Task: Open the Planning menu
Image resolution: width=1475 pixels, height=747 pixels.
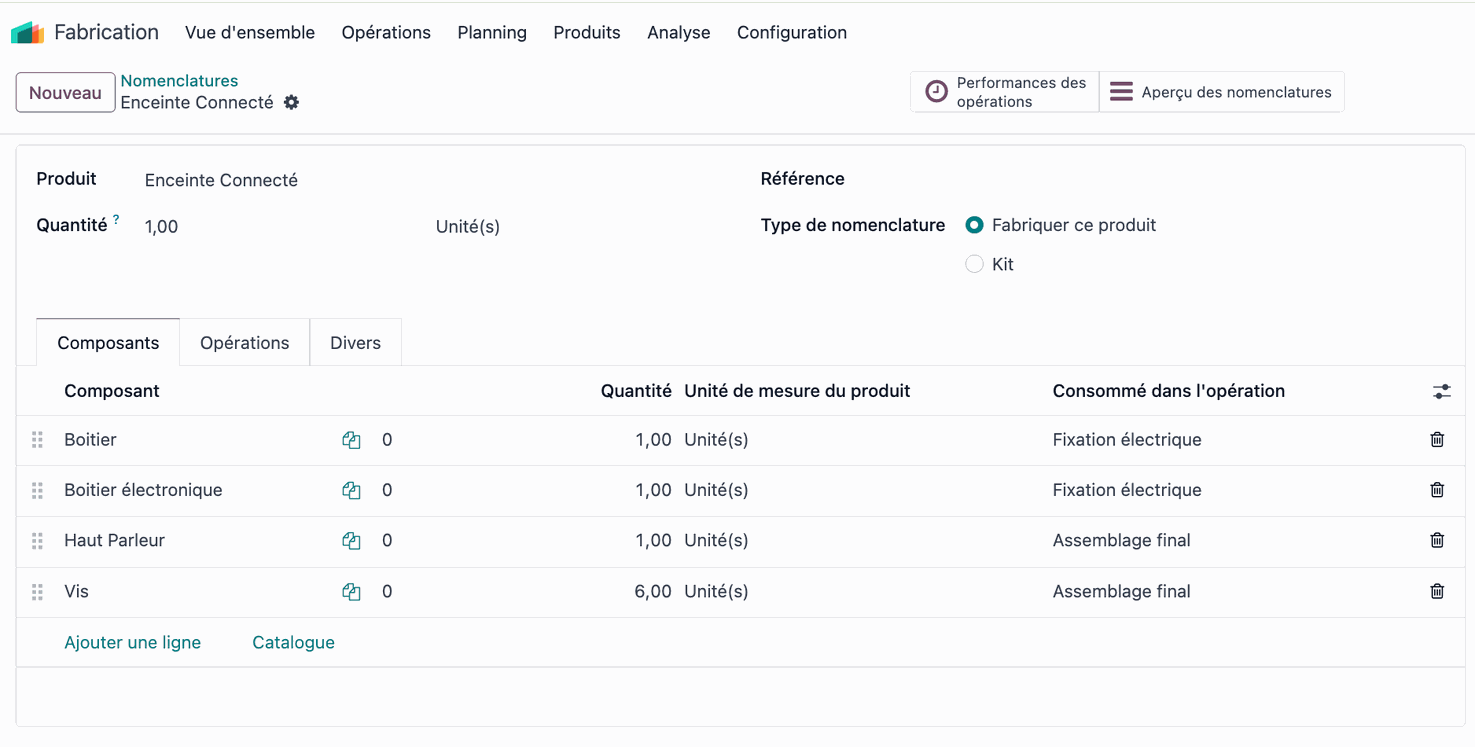Action: 492,32
